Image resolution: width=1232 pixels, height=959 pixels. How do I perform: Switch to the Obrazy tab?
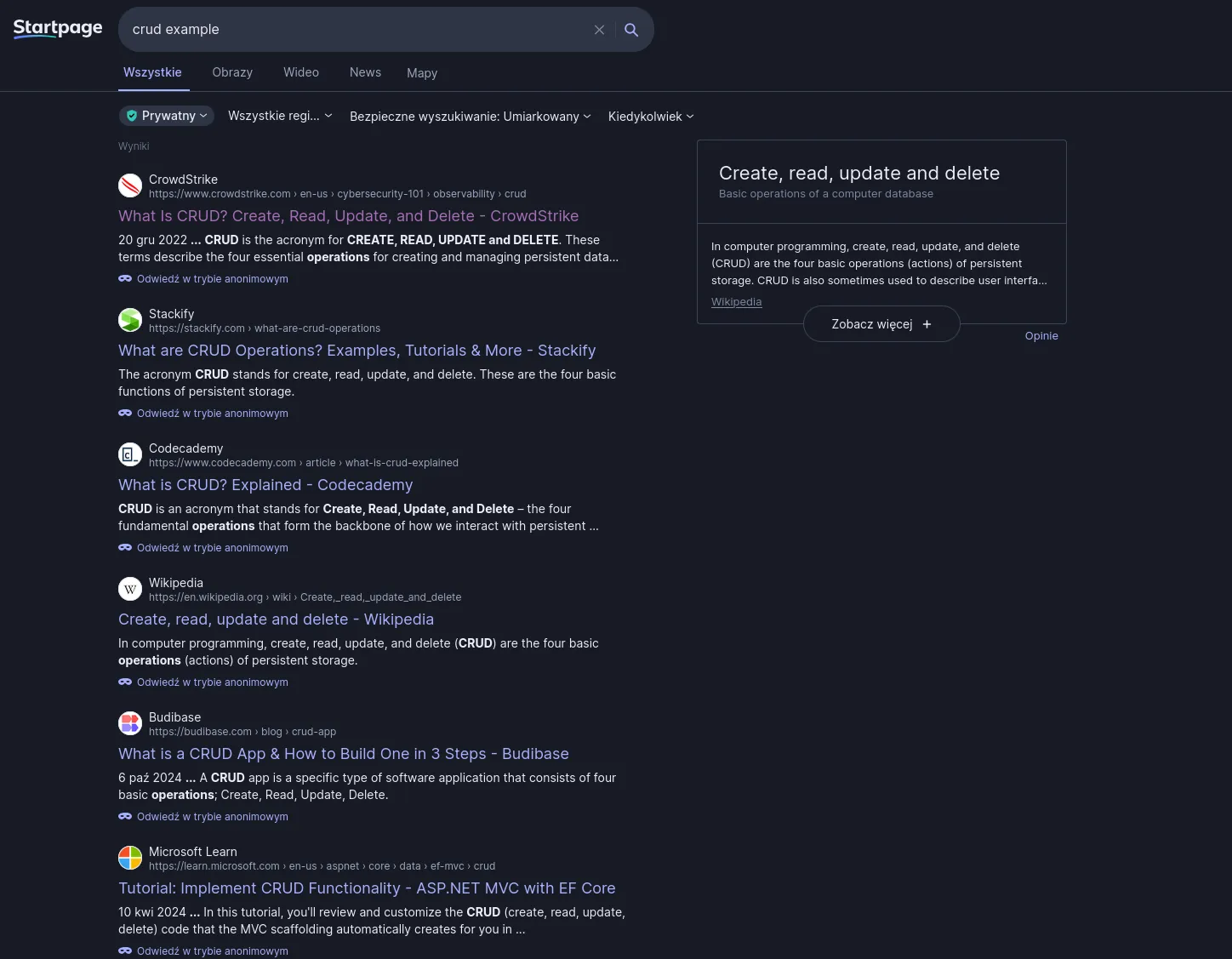[x=232, y=72]
